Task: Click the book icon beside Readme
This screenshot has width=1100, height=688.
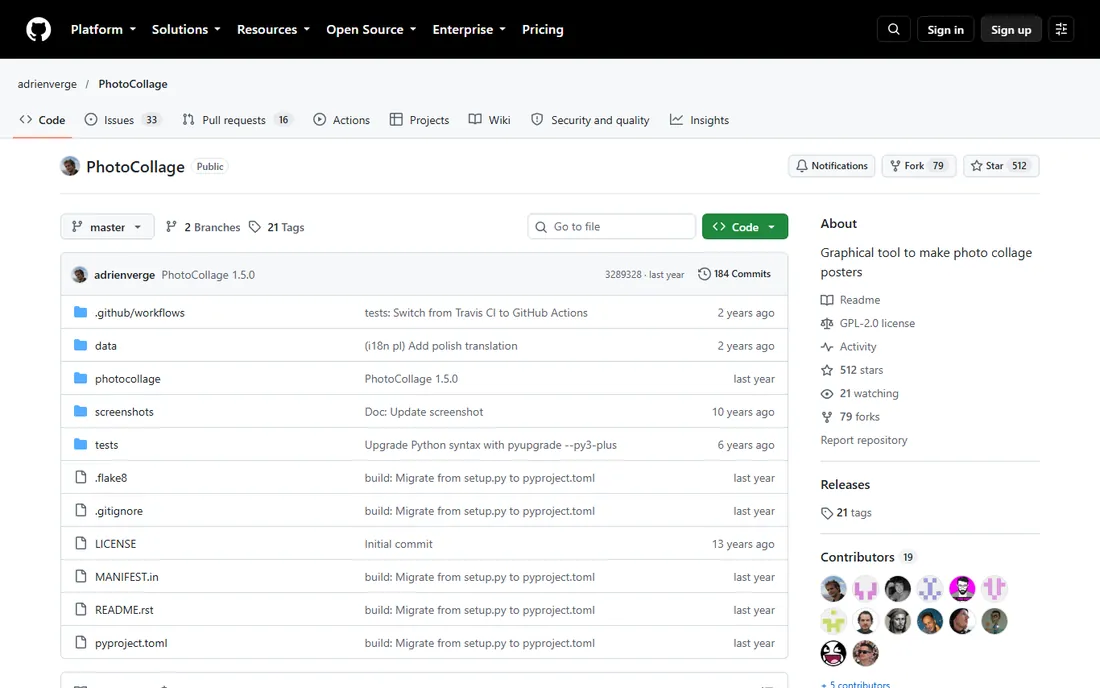Action: point(827,299)
